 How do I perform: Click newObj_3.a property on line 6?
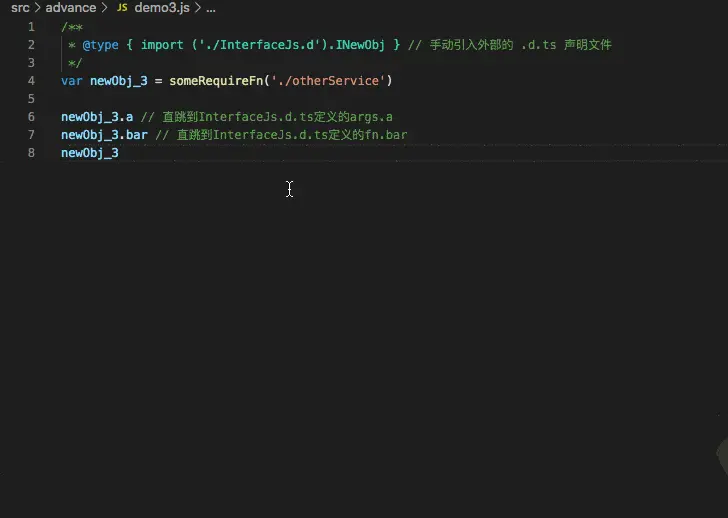97,117
